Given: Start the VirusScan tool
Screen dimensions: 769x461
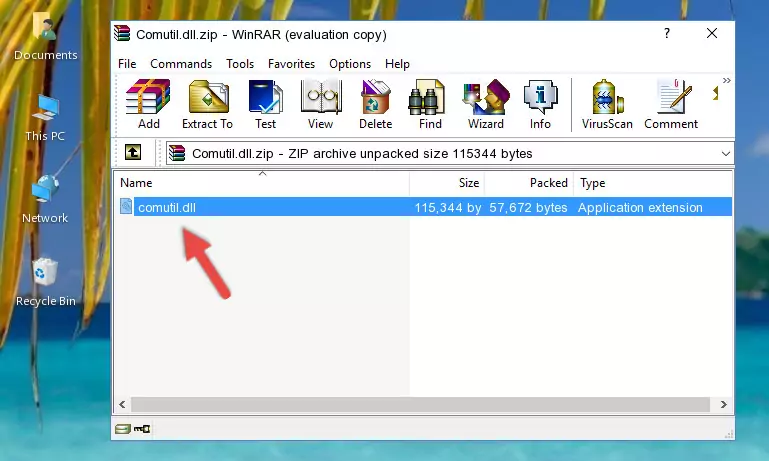Looking at the screenshot, I should coord(607,104).
